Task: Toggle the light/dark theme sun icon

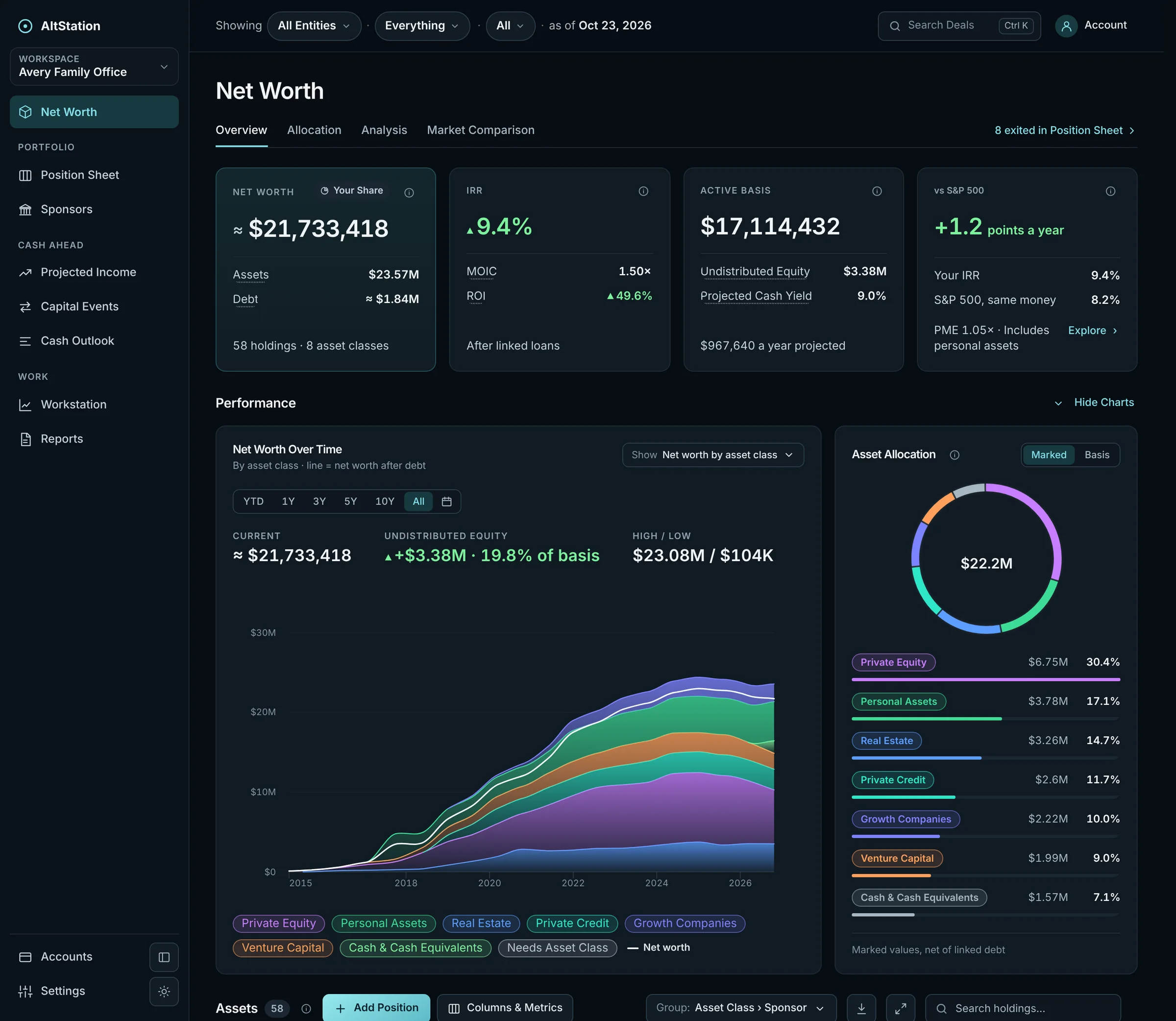Action: coord(164,992)
